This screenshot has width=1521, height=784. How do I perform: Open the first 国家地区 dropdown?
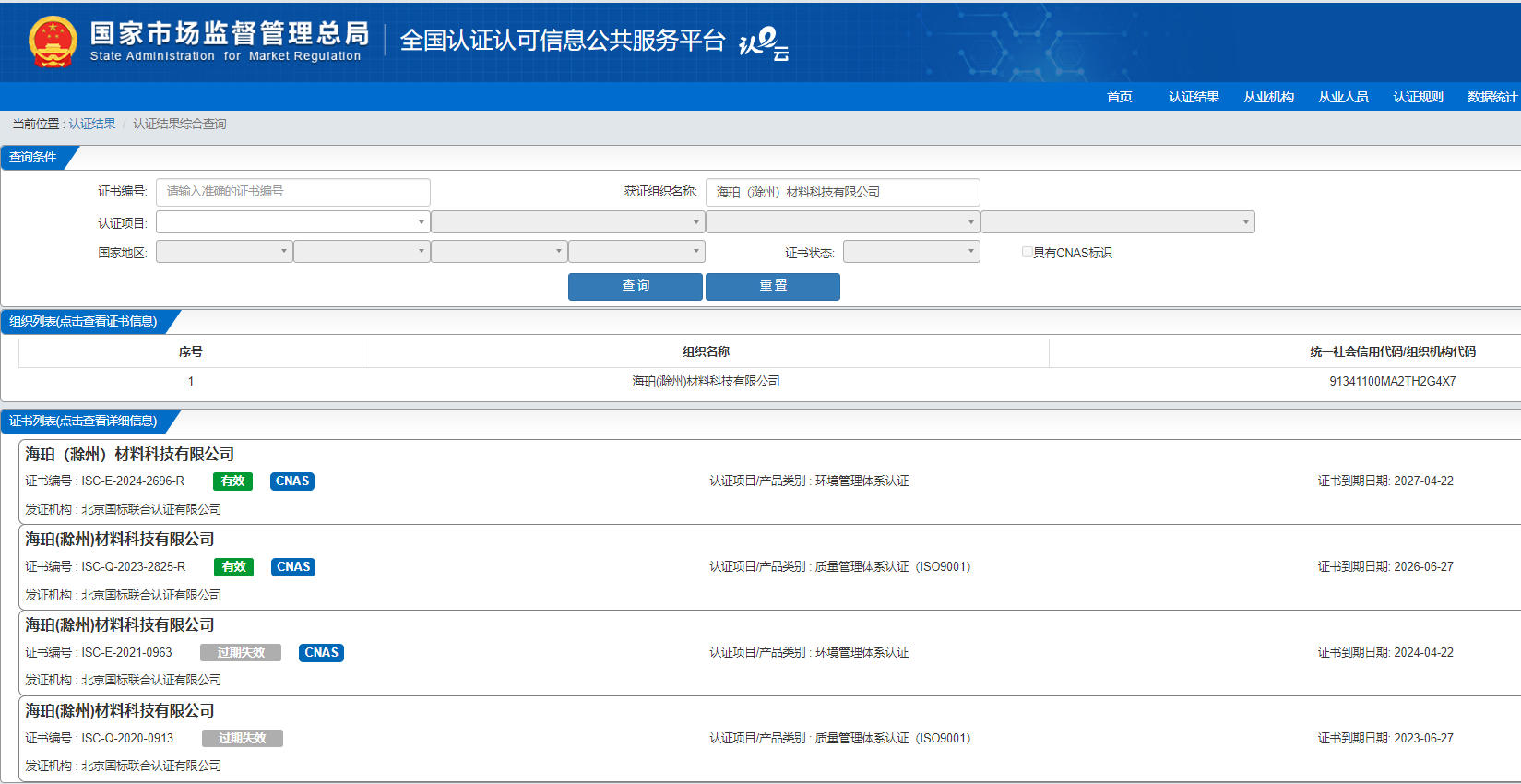224,252
